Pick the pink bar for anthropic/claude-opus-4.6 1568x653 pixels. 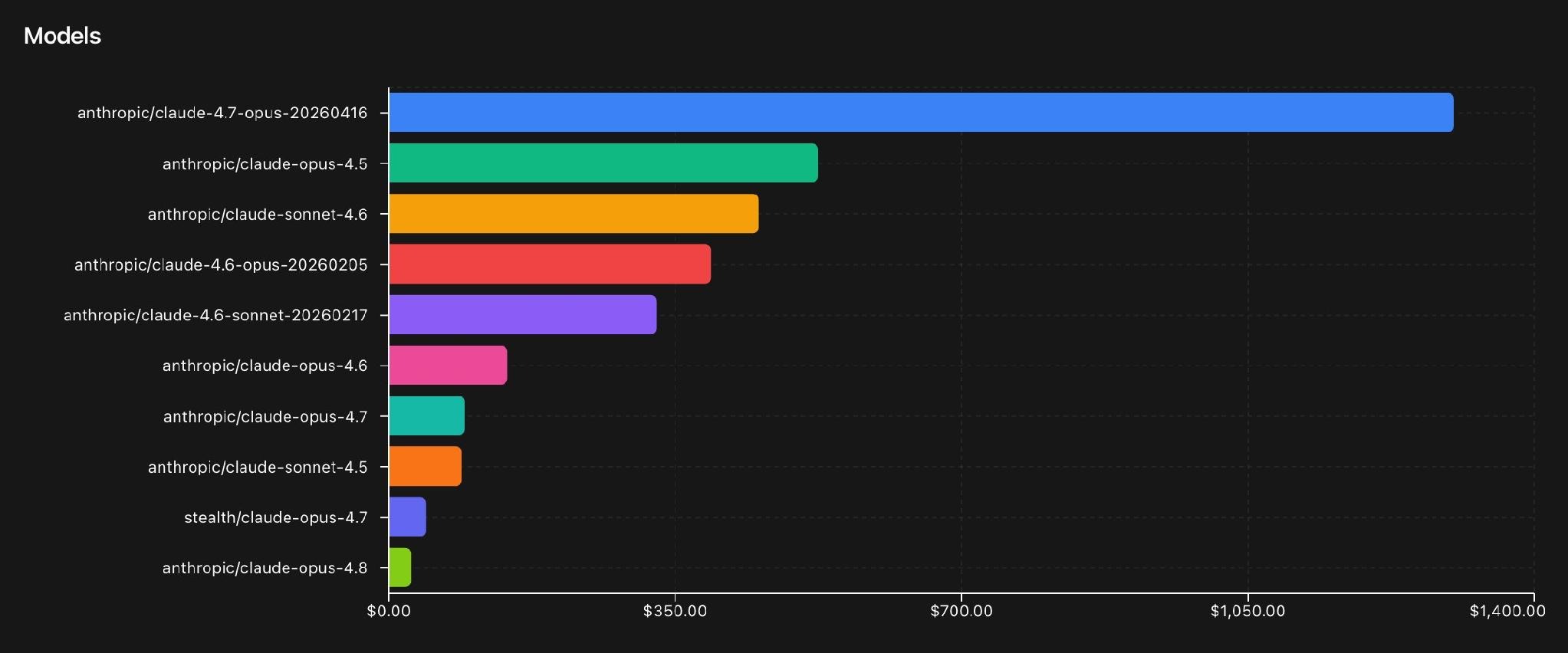448,366
